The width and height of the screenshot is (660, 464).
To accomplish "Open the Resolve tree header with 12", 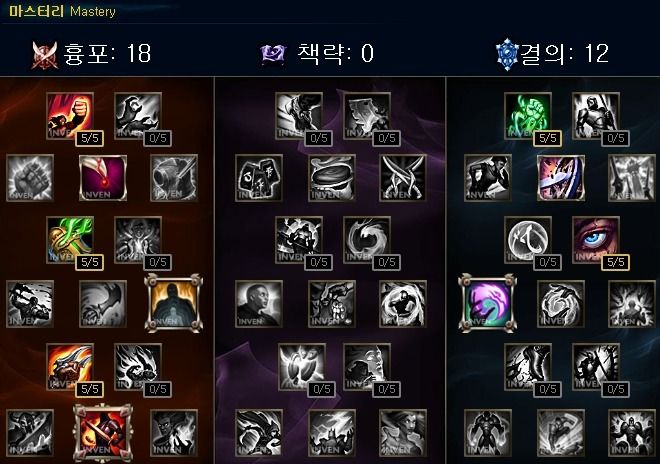I will pos(552,54).
